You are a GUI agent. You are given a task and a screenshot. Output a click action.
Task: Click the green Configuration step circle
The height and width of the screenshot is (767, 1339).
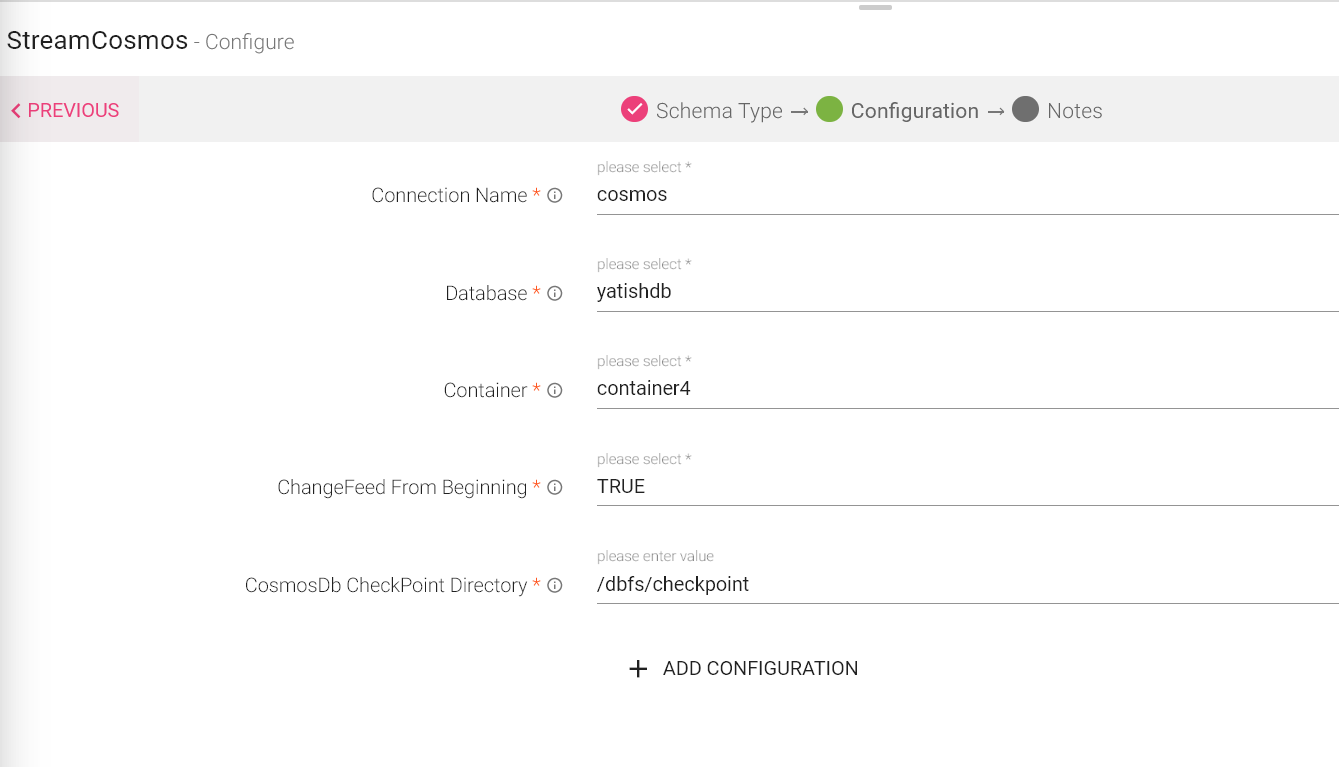click(829, 110)
